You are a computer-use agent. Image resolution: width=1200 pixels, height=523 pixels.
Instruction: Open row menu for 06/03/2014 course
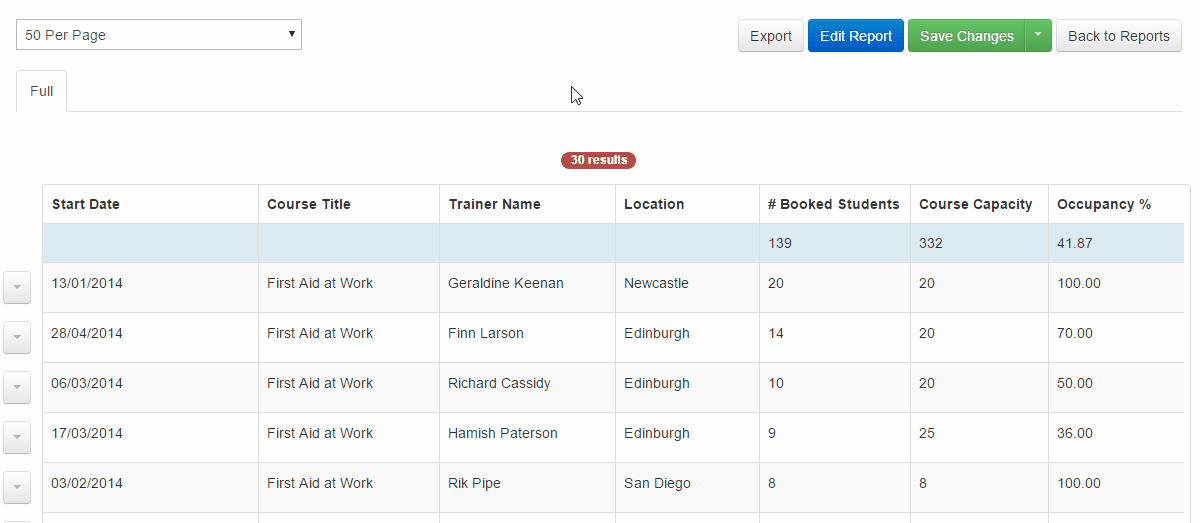coord(17,387)
